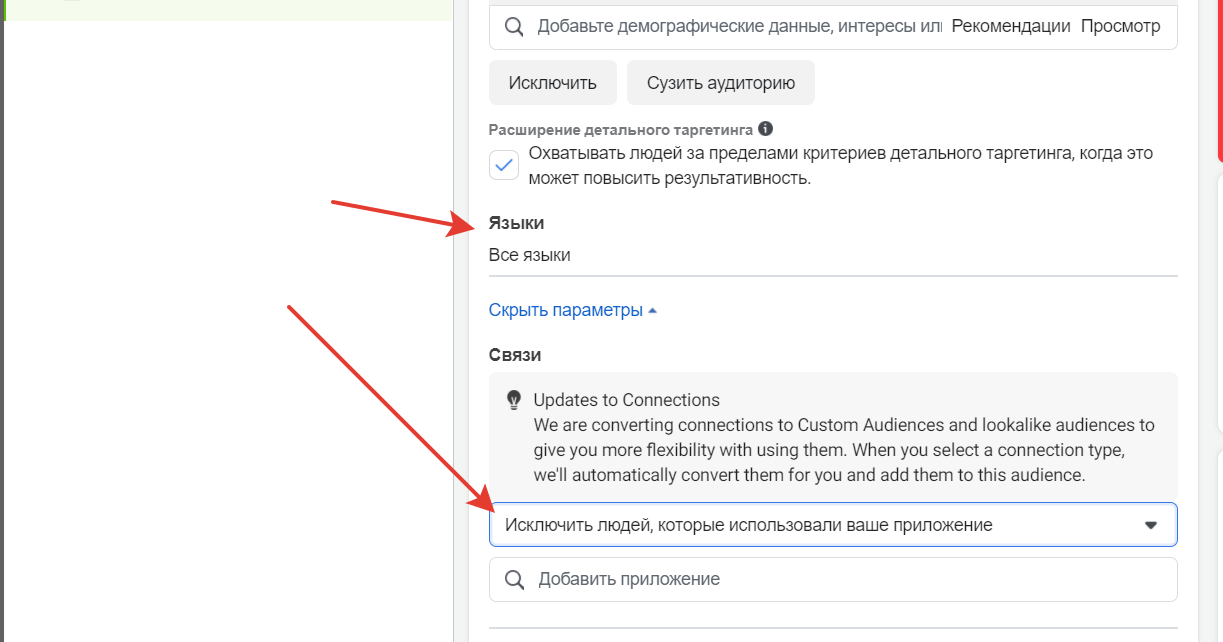Image resolution: width=1223 pixels, height=642 pixels.
Task: Select the Исключить людей, которые использовали ваше приложение box
Action: [833, 525]
